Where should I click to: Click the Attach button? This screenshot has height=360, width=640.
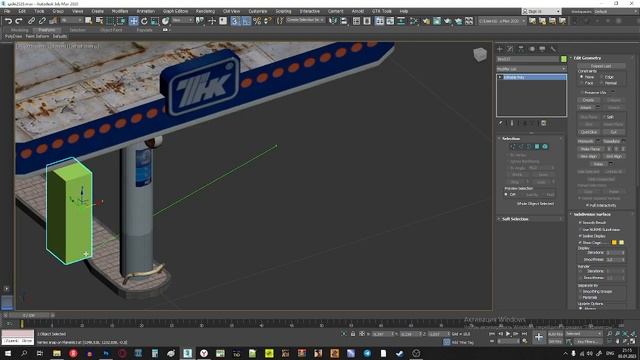click(x=586, y=108)
